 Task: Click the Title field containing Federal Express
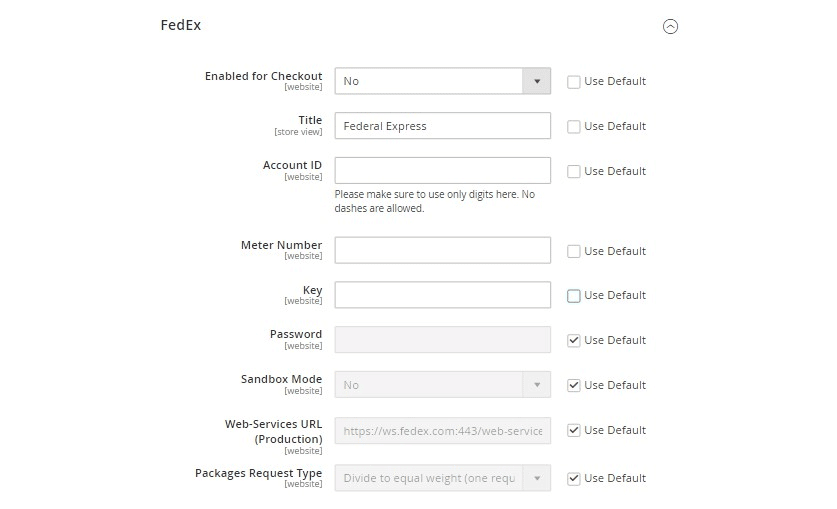tap(443, 126)
